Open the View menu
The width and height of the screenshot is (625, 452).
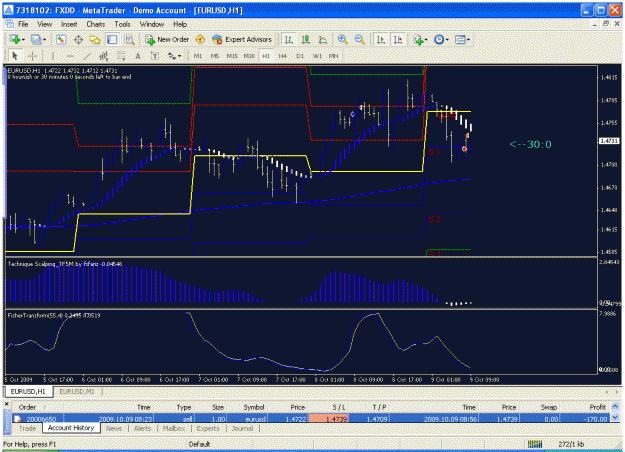tap(44, 24)
